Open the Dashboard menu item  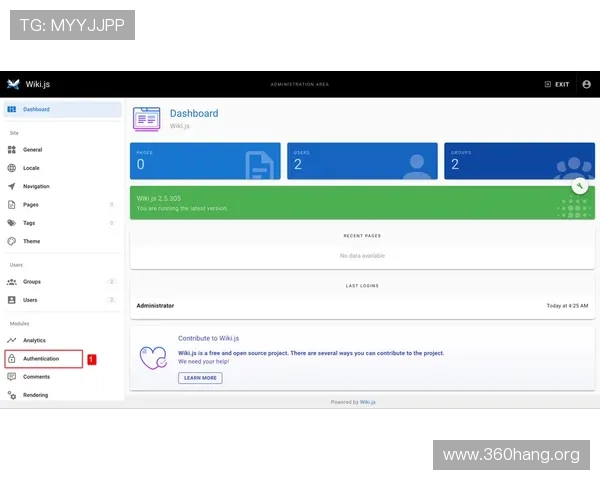tap(36, 109)
